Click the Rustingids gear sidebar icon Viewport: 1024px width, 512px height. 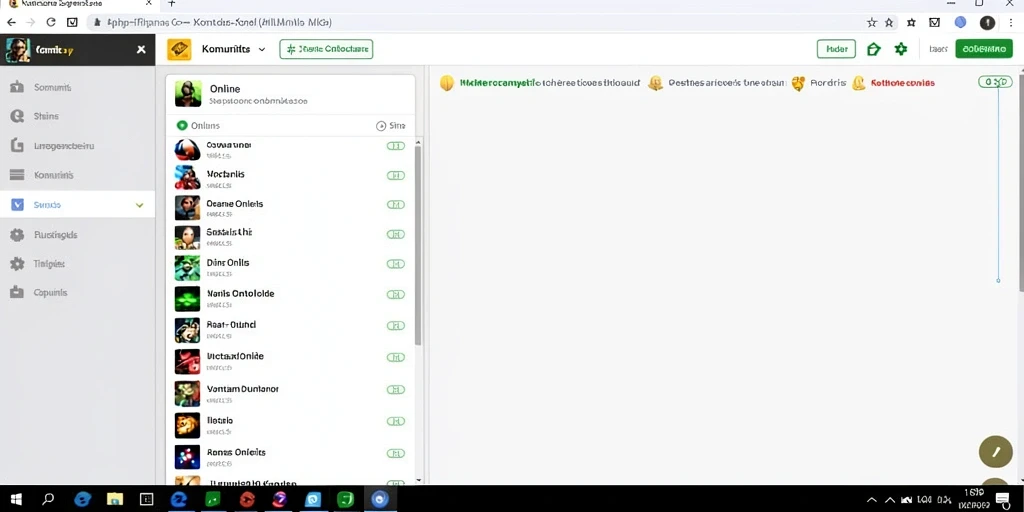pyautogui.click(x=17, y=234)
